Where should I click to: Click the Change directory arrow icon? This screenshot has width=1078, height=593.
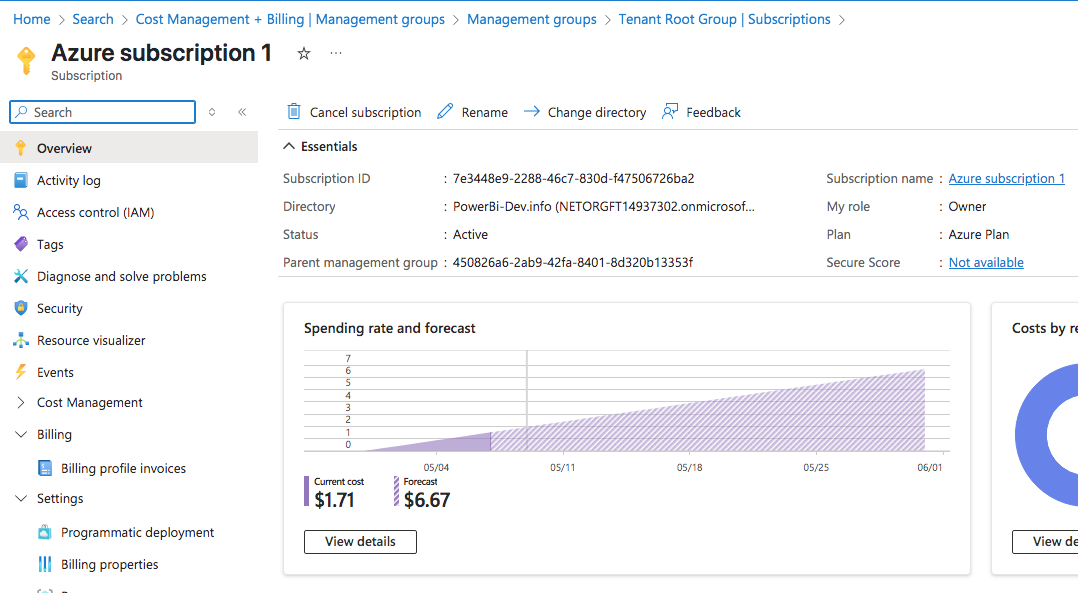531,111
